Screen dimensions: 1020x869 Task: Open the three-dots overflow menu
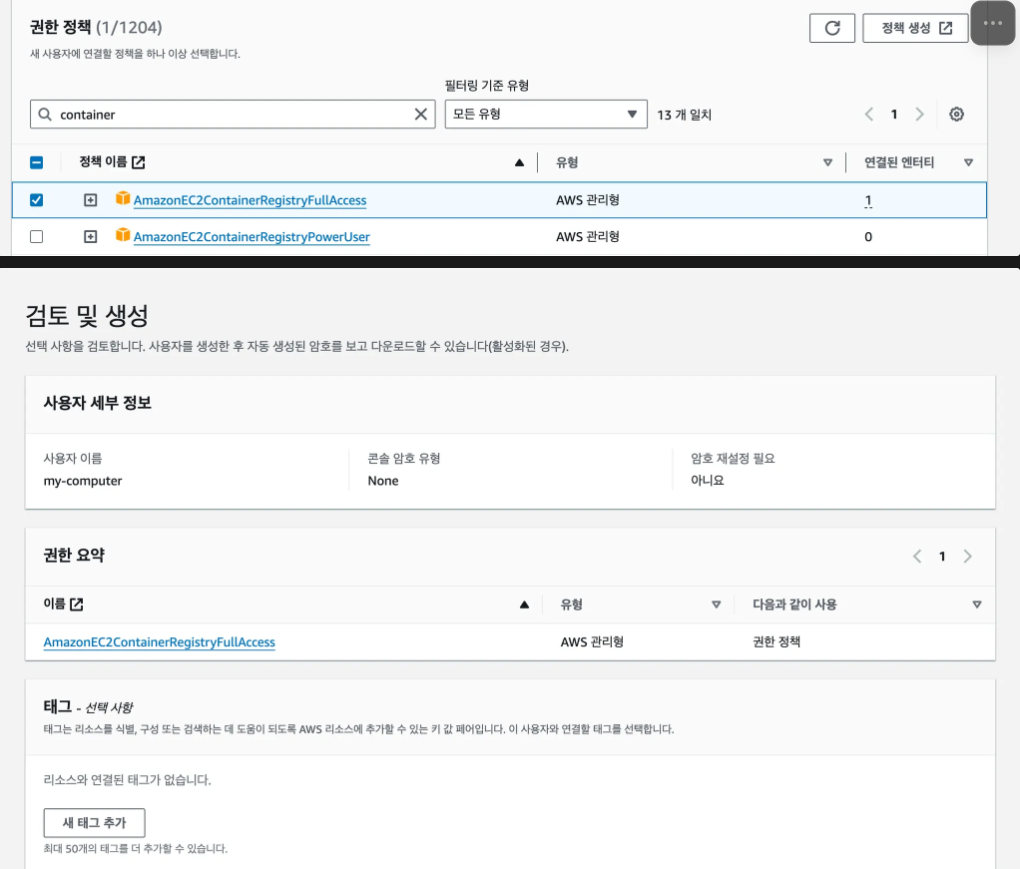[x=993, y=23]
